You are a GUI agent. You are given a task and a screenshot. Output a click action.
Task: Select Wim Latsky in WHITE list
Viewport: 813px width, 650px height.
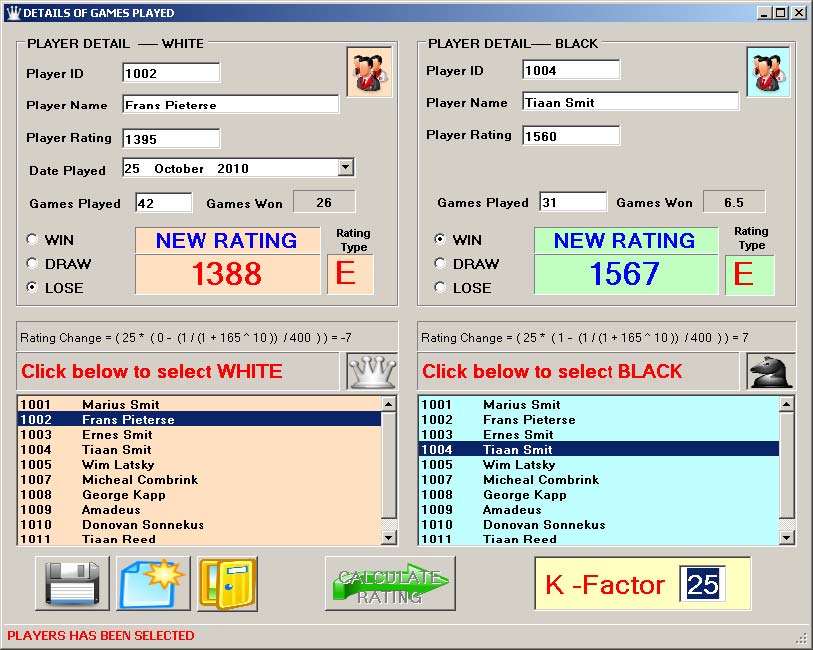point(200,464)
